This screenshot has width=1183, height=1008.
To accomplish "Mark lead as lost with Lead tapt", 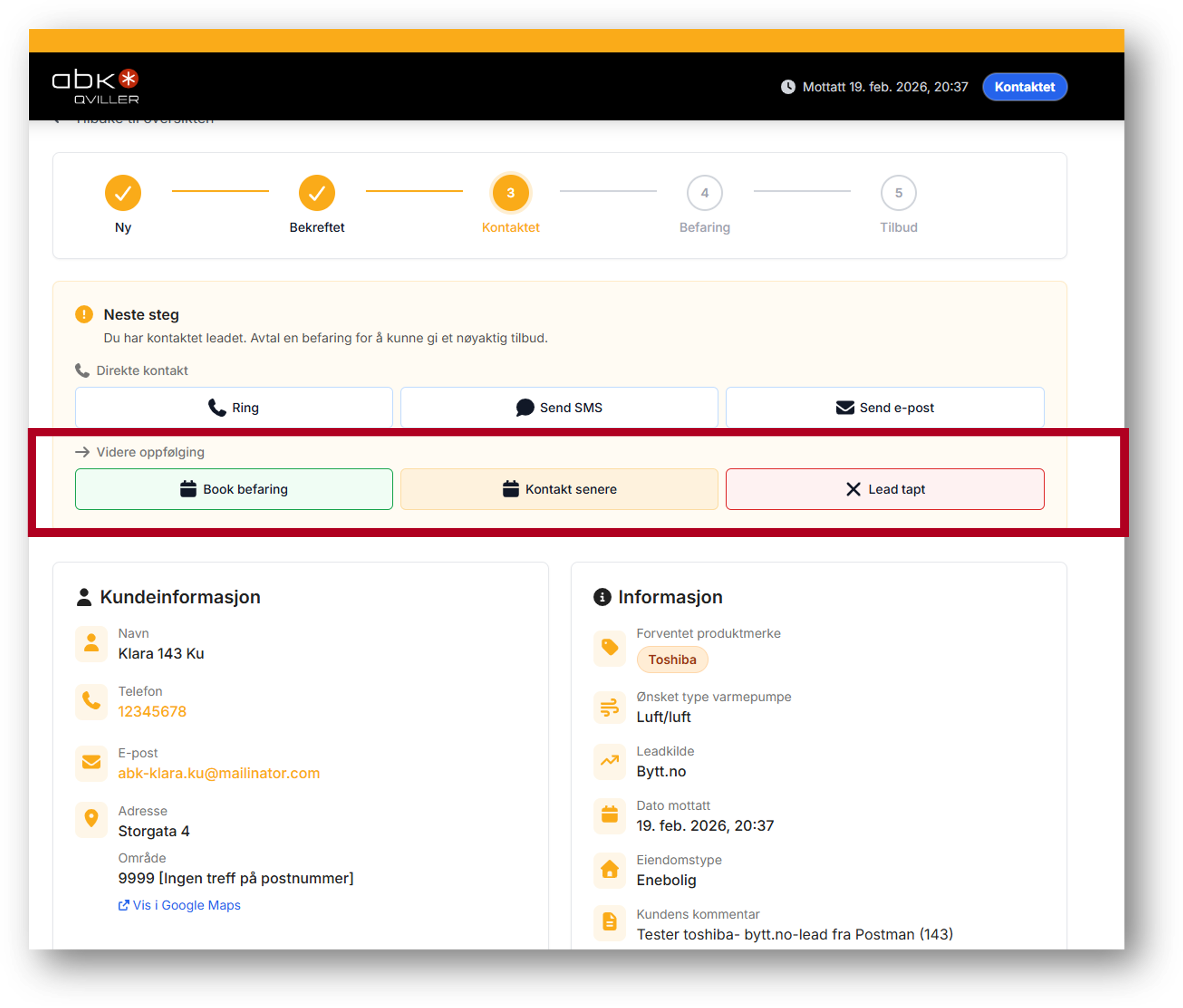I will click(x=885, y=489).
